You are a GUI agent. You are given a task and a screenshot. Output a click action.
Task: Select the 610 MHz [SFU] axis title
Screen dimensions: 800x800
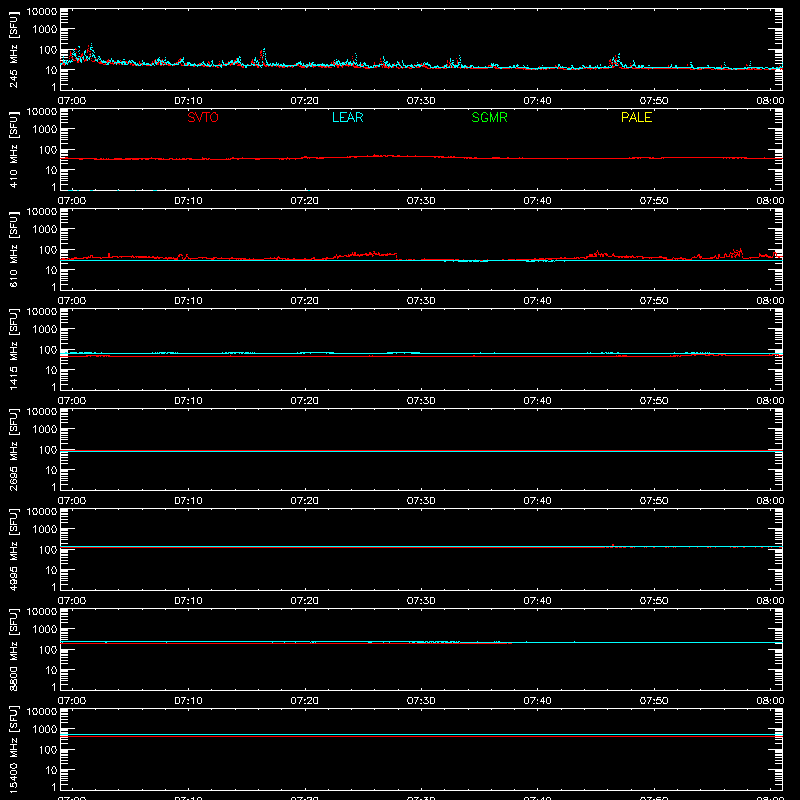pos(13,249)
